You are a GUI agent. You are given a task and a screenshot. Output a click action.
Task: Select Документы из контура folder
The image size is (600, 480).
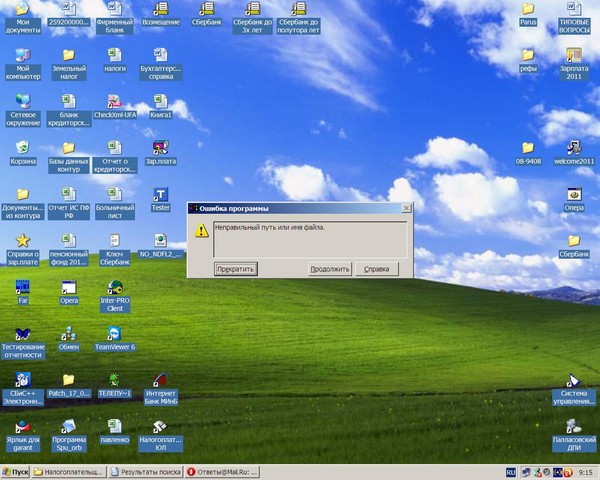click(23, 203)
